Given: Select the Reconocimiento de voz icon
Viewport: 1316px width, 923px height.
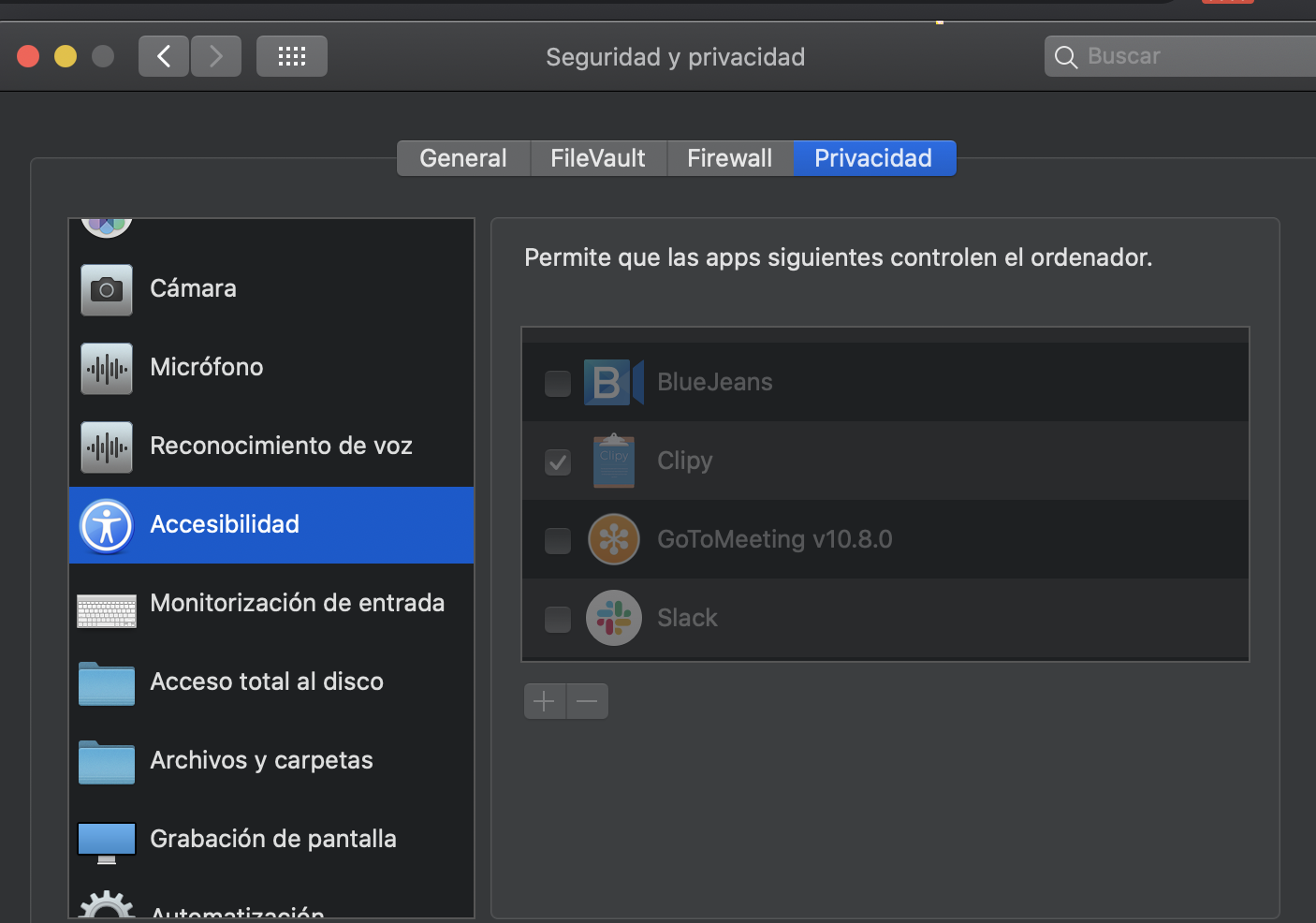Looking at the screenshot, I should [x=106, y=447].
